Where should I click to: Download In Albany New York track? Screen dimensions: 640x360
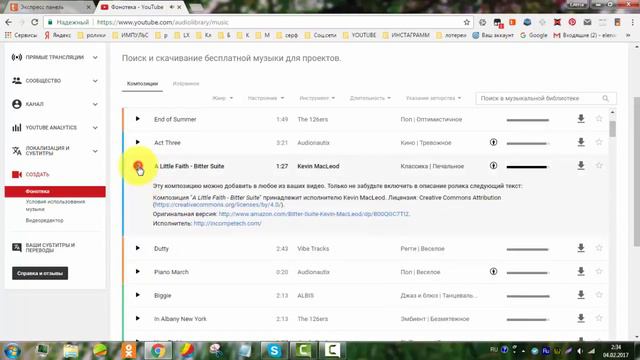pyautogui.click(x=581, y=318)
